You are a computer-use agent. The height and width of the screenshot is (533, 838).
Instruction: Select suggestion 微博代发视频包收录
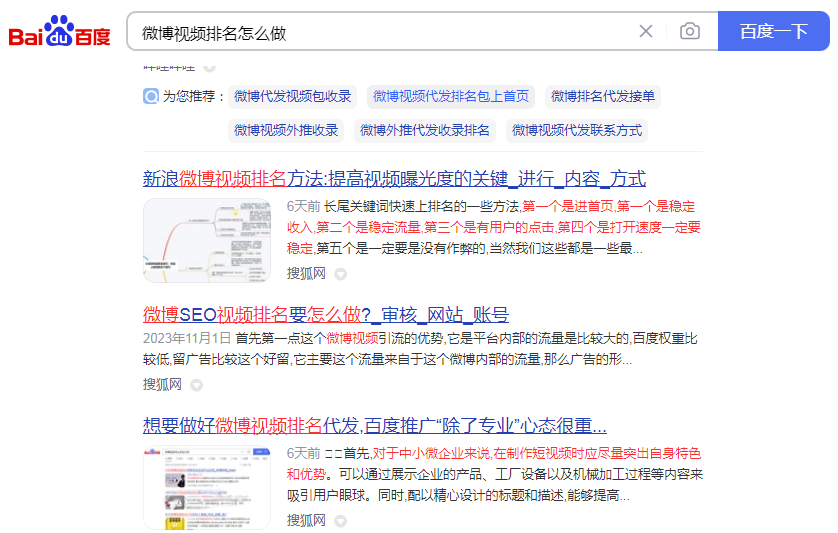pyautogui.click(x=292, y=97)
